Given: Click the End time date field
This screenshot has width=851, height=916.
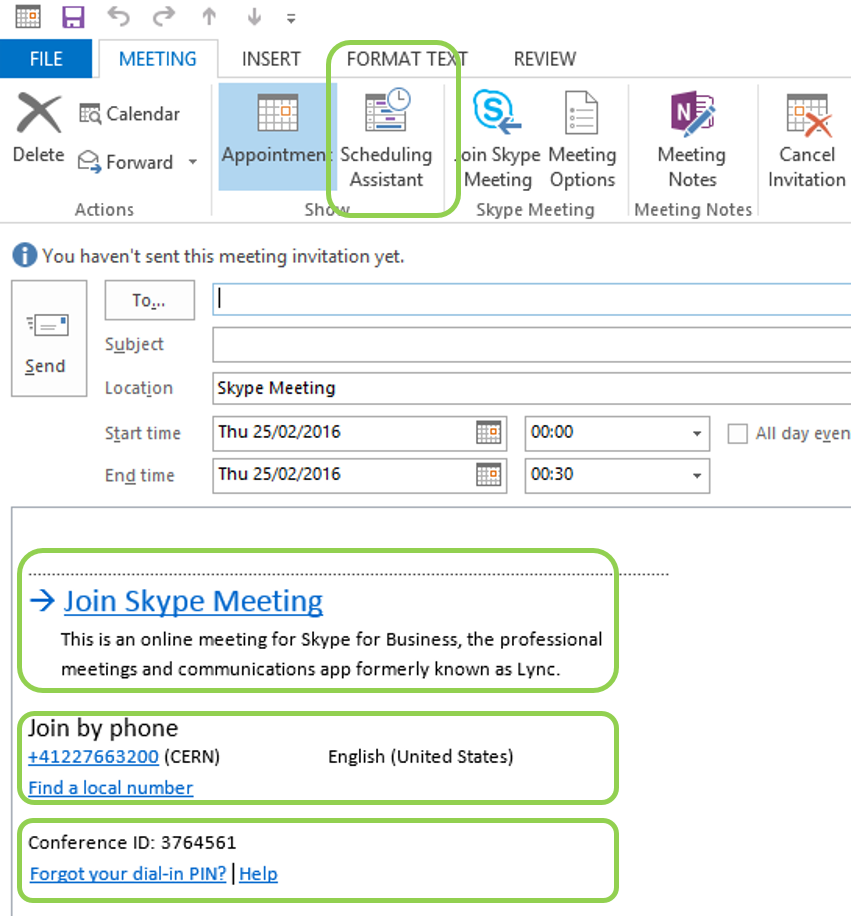Looking at the screenshot, I should tap(343, 475).
